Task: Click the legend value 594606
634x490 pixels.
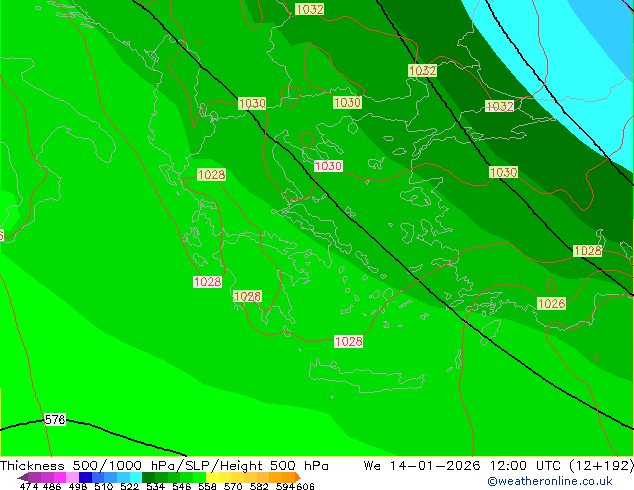Action: [295, 486]
